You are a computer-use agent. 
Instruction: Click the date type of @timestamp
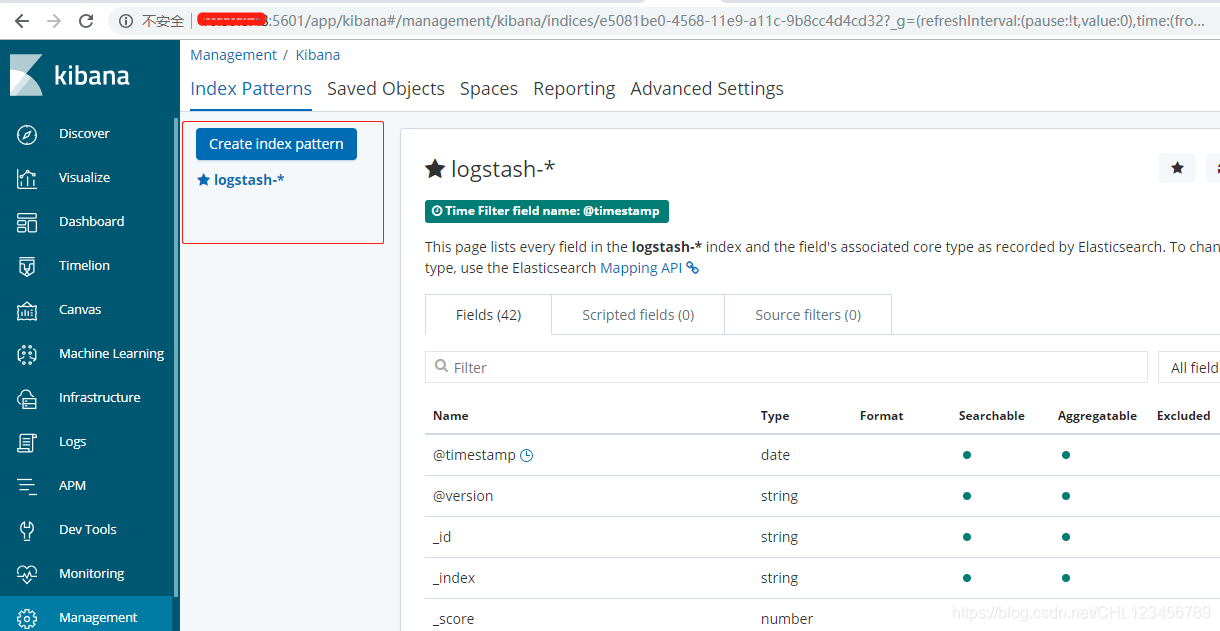[x=775, y=455]
